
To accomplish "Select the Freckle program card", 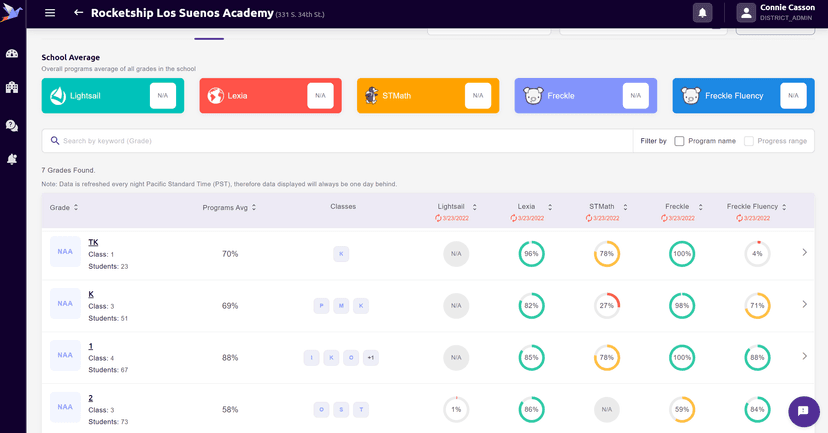I will [586, 96].
